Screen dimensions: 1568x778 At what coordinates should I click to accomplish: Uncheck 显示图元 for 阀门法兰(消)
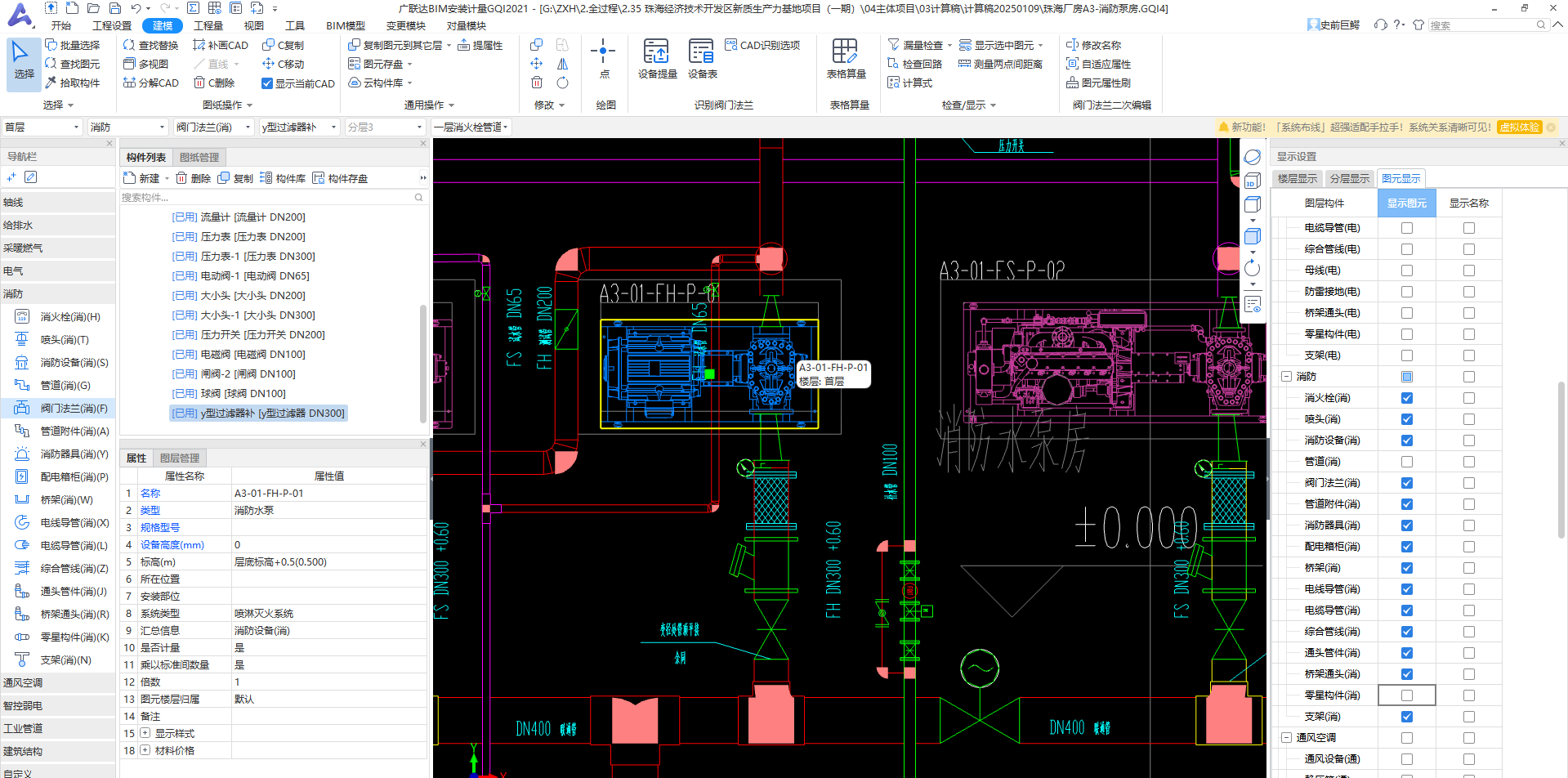1407,483
